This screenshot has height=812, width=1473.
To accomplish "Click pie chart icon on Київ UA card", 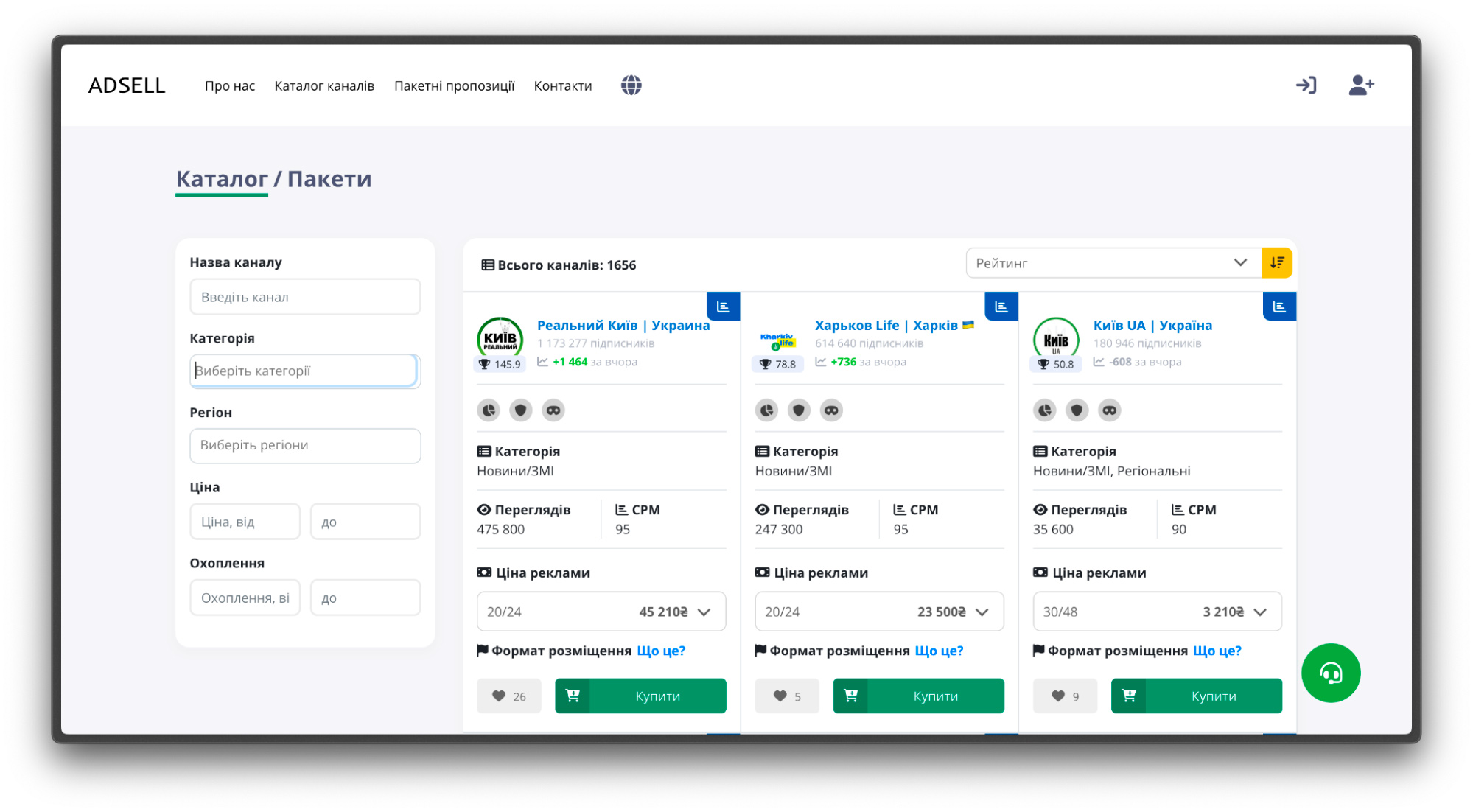I will click(1045, 410).
